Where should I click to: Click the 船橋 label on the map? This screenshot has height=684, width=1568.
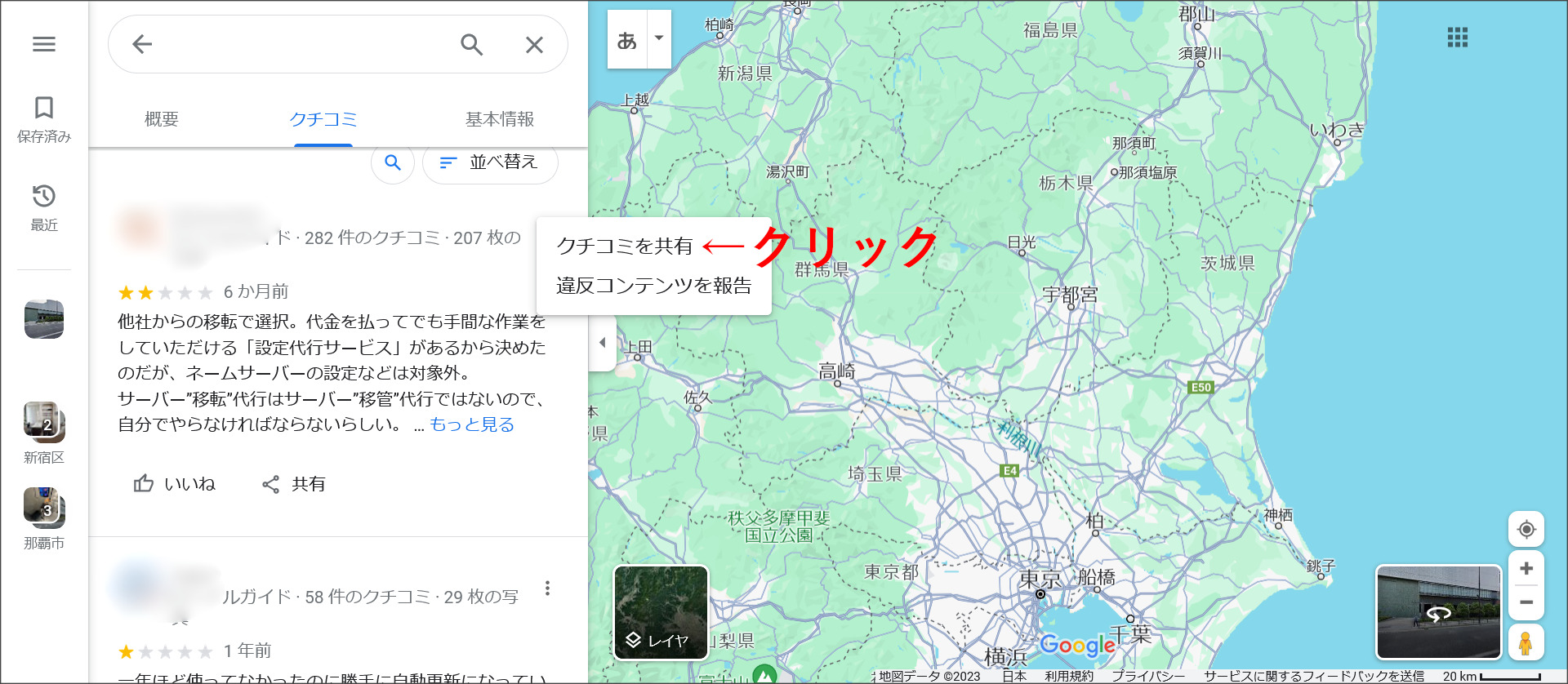1096,577
